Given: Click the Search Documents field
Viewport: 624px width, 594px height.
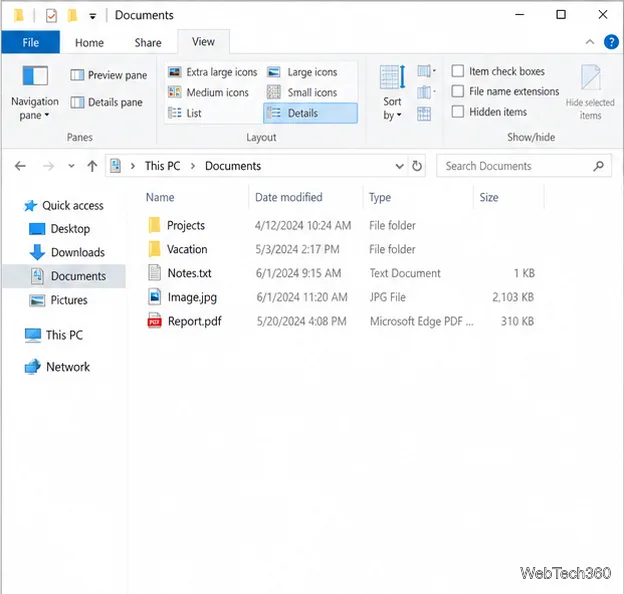Looking at the screenshot, I should point(524,166).
